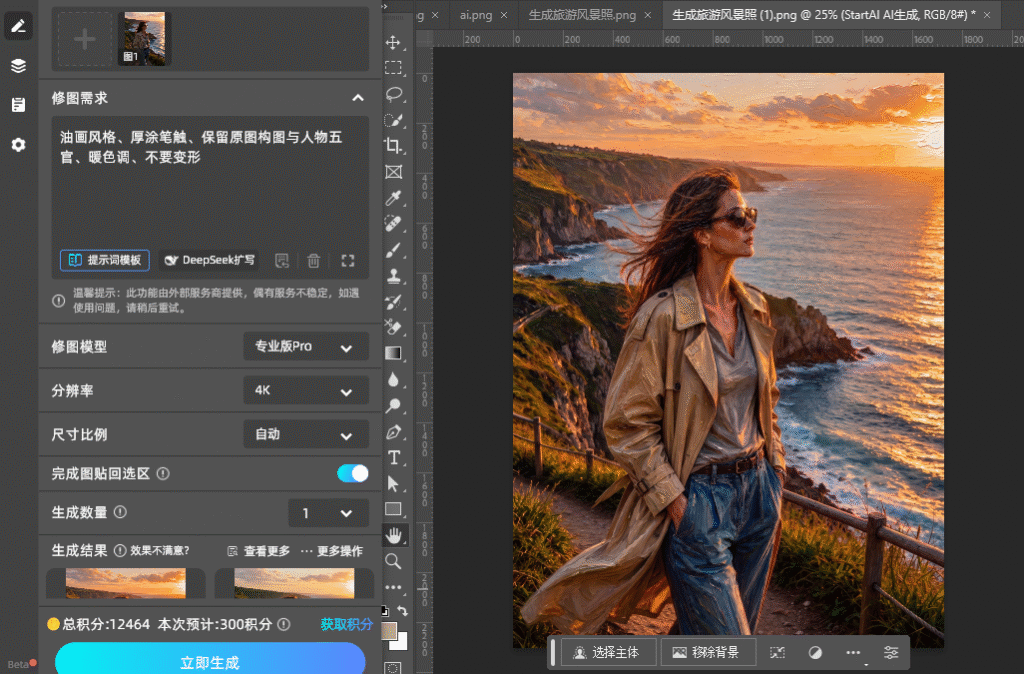This screenshot has height=674, width=1024.
Task: Open the 修图模型 dropdown showing 专业版Pro
Action: click(x=306, y=347)
